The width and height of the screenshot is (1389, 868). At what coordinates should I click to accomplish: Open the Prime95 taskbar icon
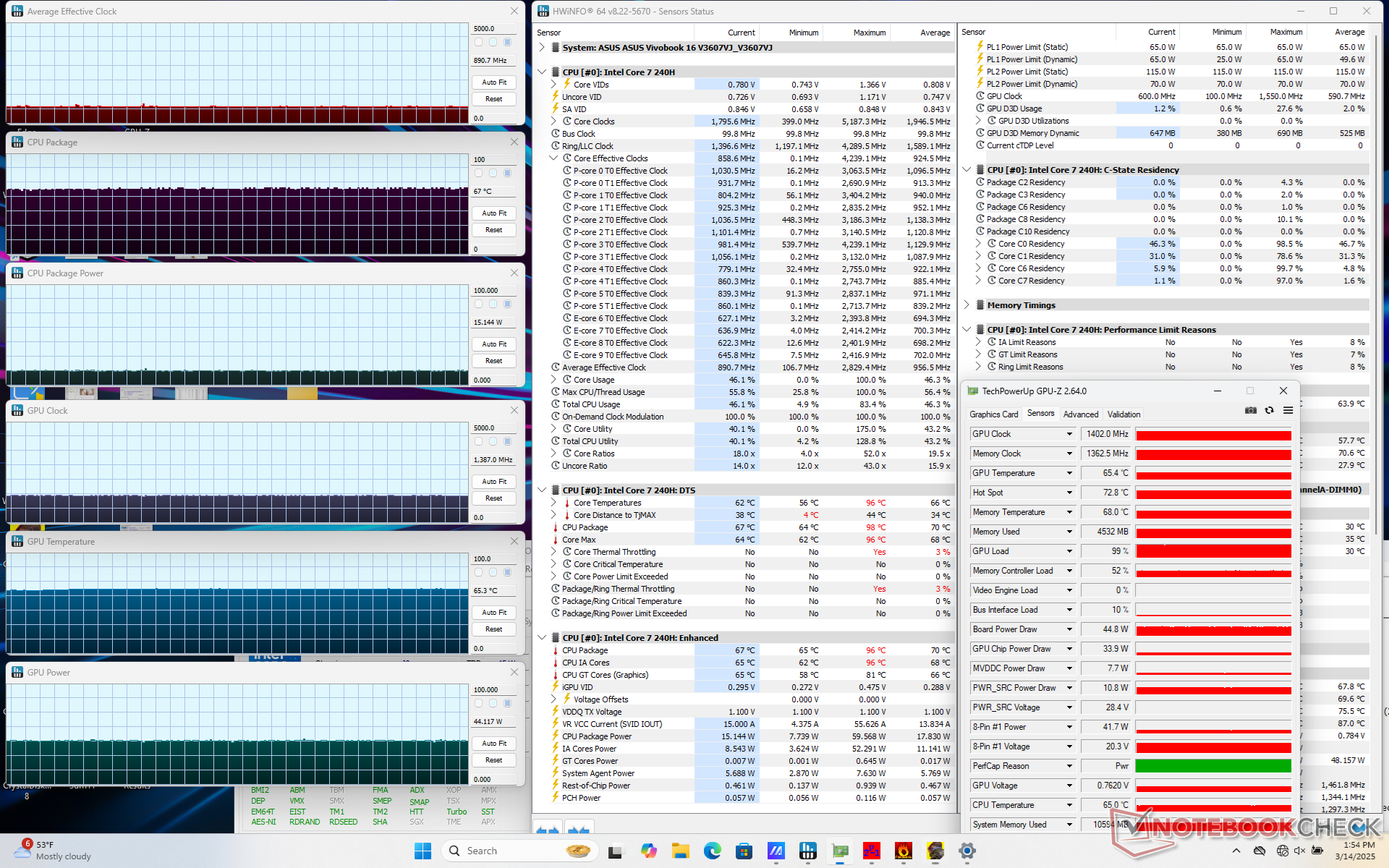[872, 851]
